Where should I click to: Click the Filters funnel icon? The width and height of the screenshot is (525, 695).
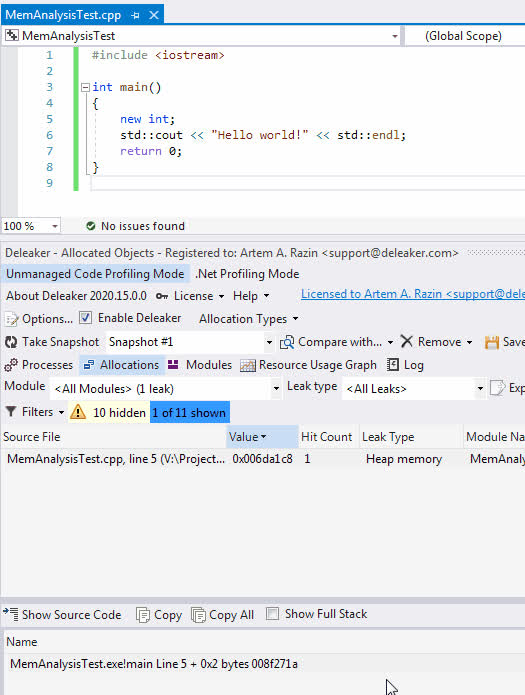click(11, 412)
